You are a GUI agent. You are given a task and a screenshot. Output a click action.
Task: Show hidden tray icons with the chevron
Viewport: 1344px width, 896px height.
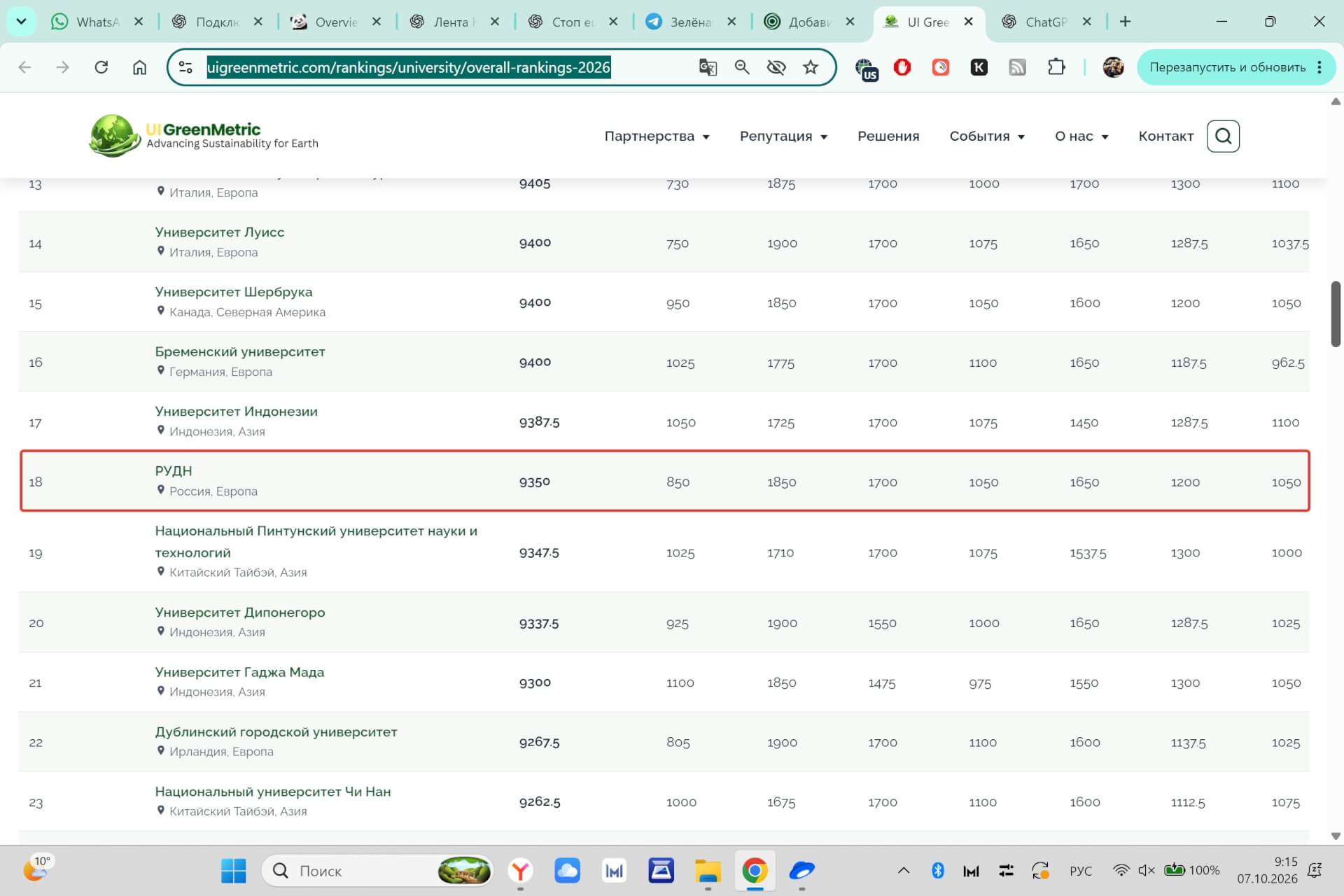904,870
